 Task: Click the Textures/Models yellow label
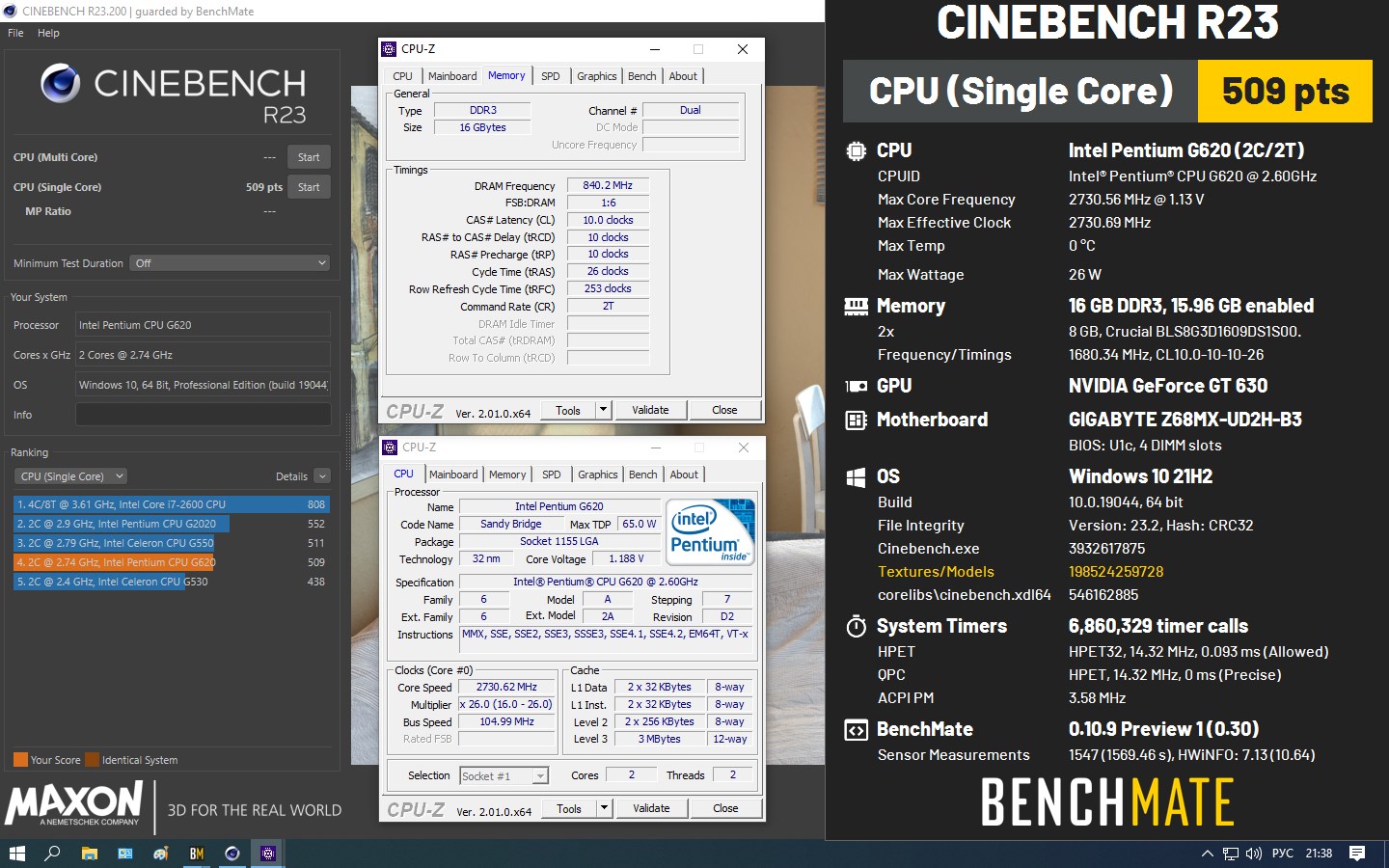coord(936,572)
